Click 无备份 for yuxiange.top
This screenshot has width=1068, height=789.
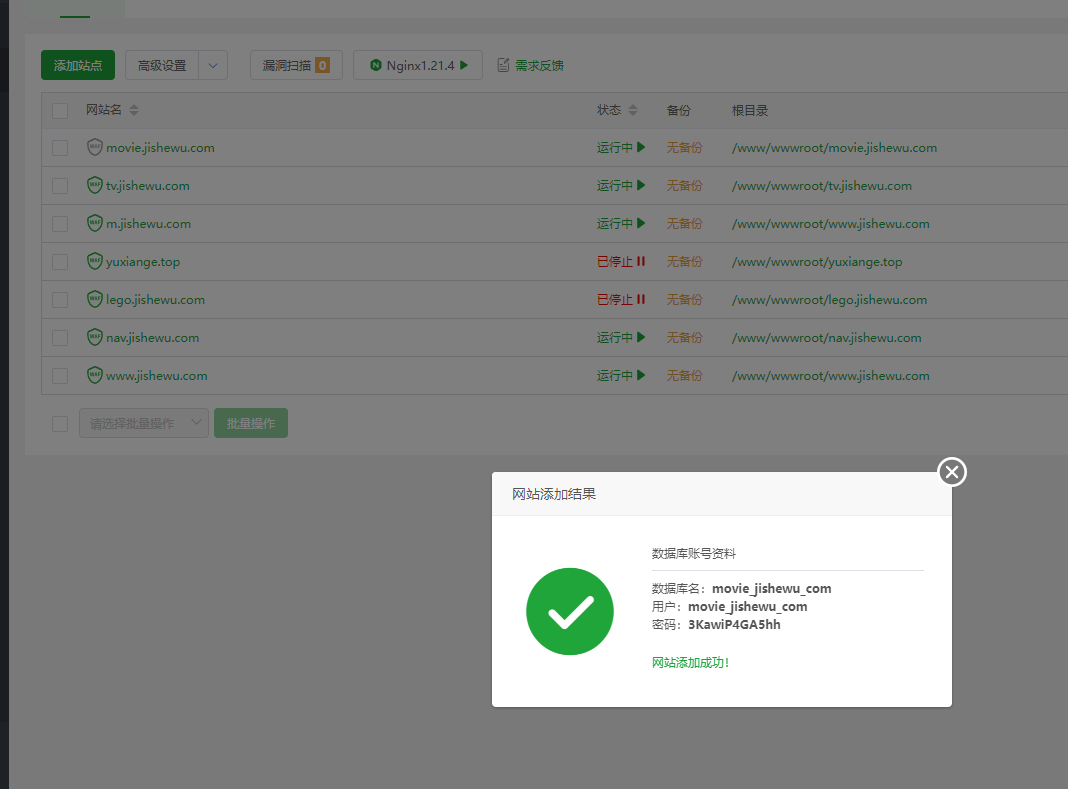[x=684, y=262]
